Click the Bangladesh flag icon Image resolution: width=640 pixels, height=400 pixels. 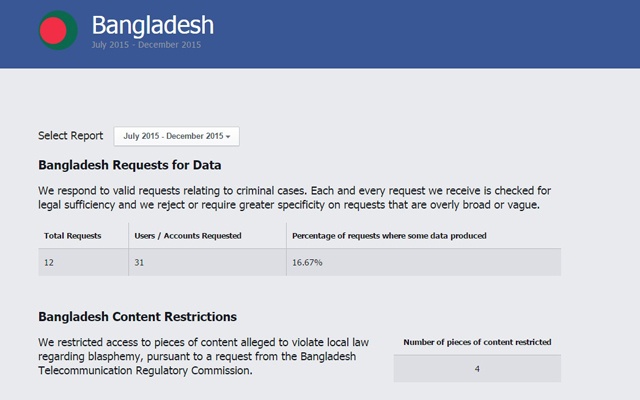click(58, 32)
